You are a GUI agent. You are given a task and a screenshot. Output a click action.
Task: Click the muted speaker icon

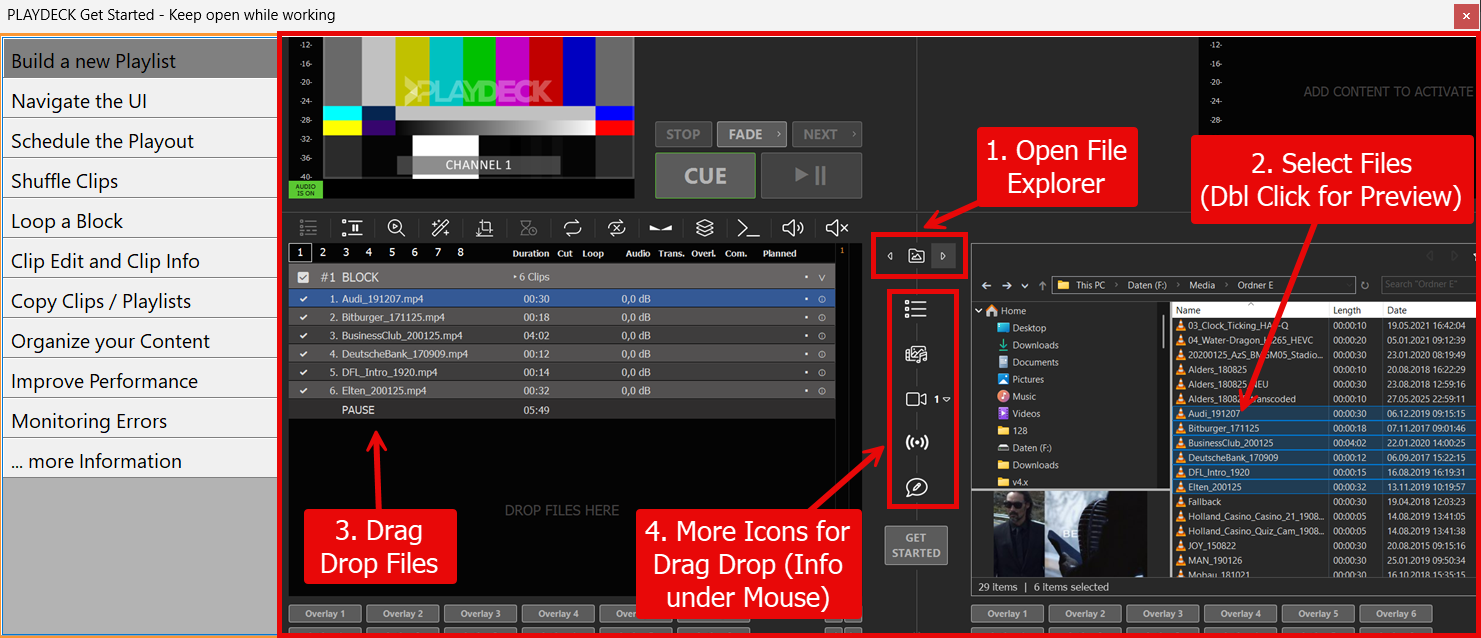[837, 228]
